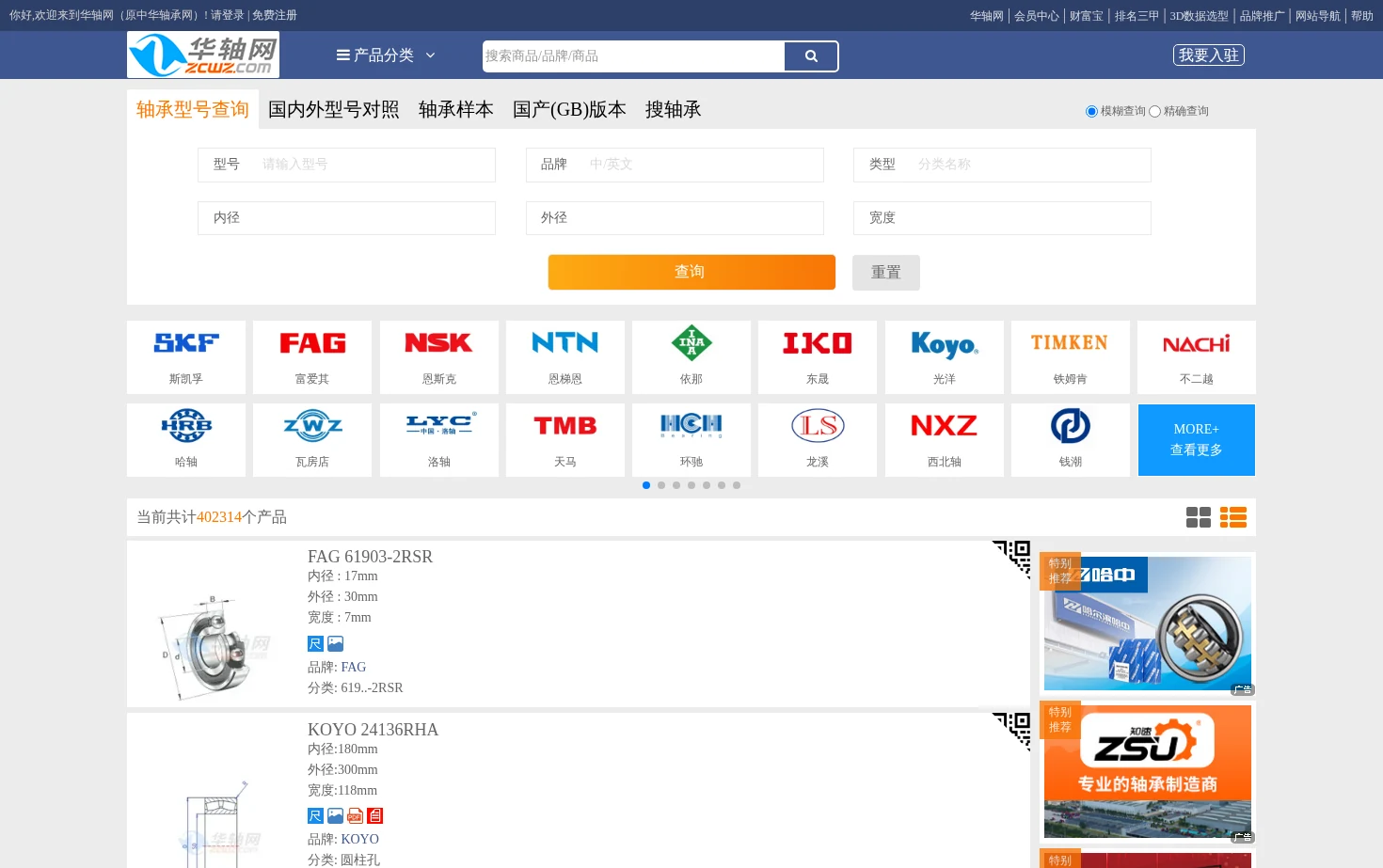Open the SKF brand logo
This screenshot has width=1383, height=868.
186,343
